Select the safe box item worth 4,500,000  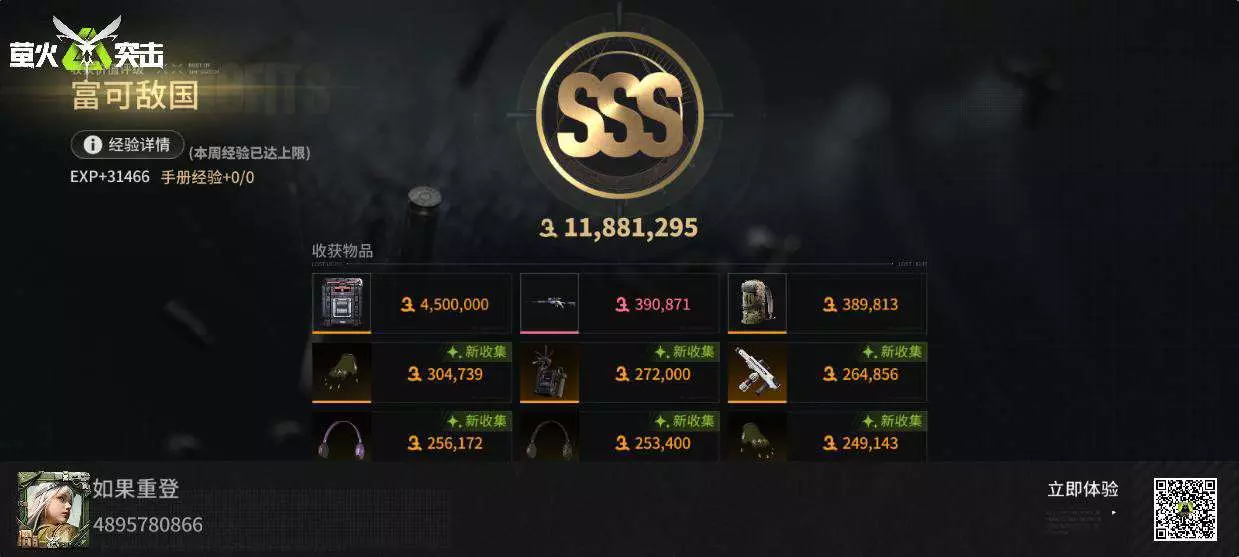coord(412,304)
